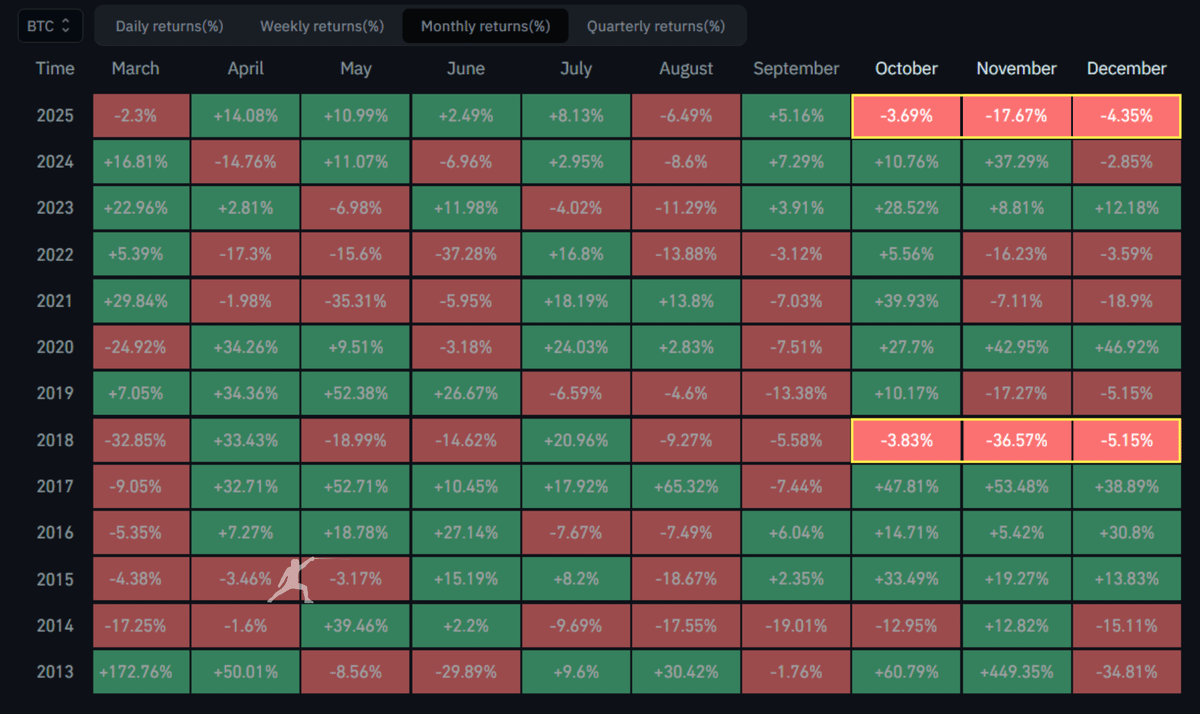
Task: Click the -3.69% October 2025 cell
Action: [x=906, y=116]
